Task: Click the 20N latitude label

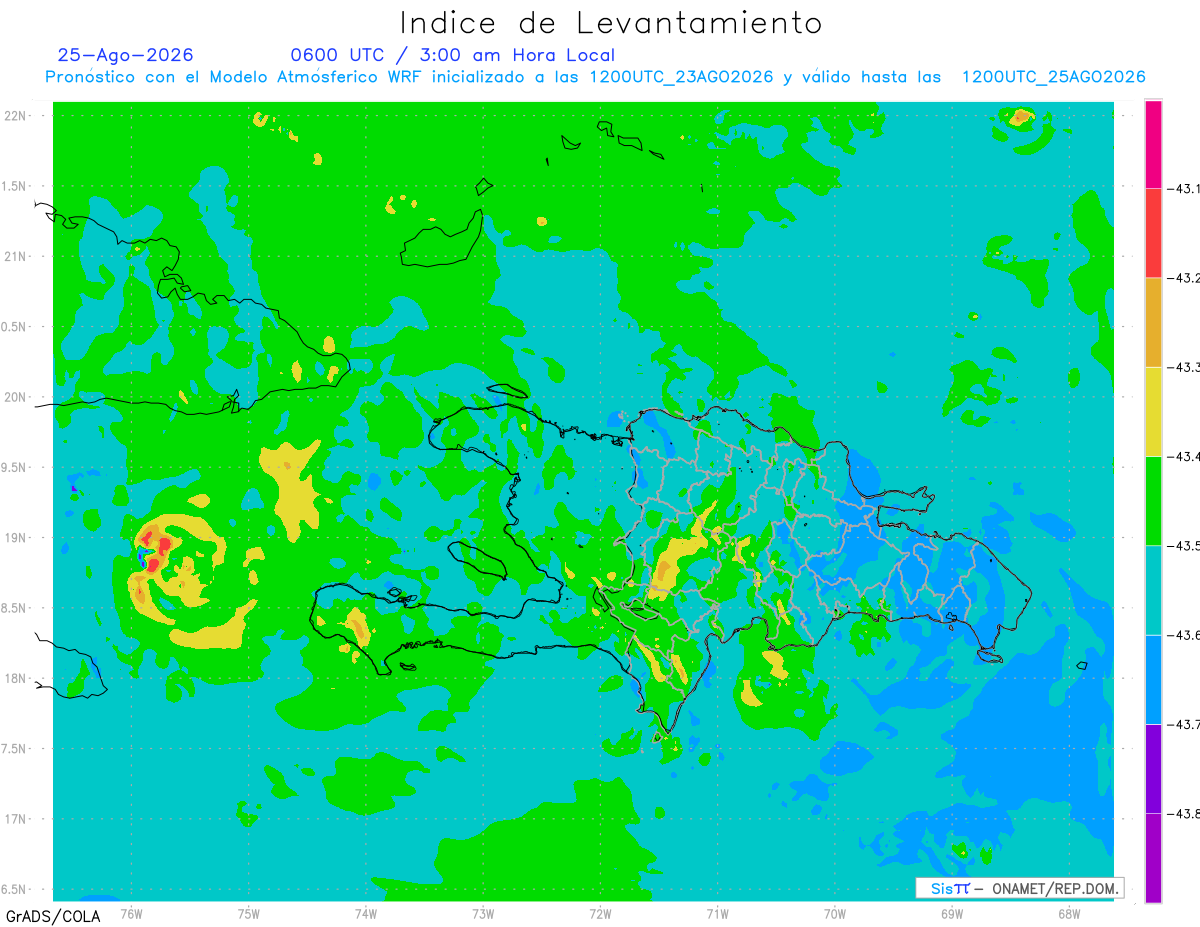Action: coord(16,397)
